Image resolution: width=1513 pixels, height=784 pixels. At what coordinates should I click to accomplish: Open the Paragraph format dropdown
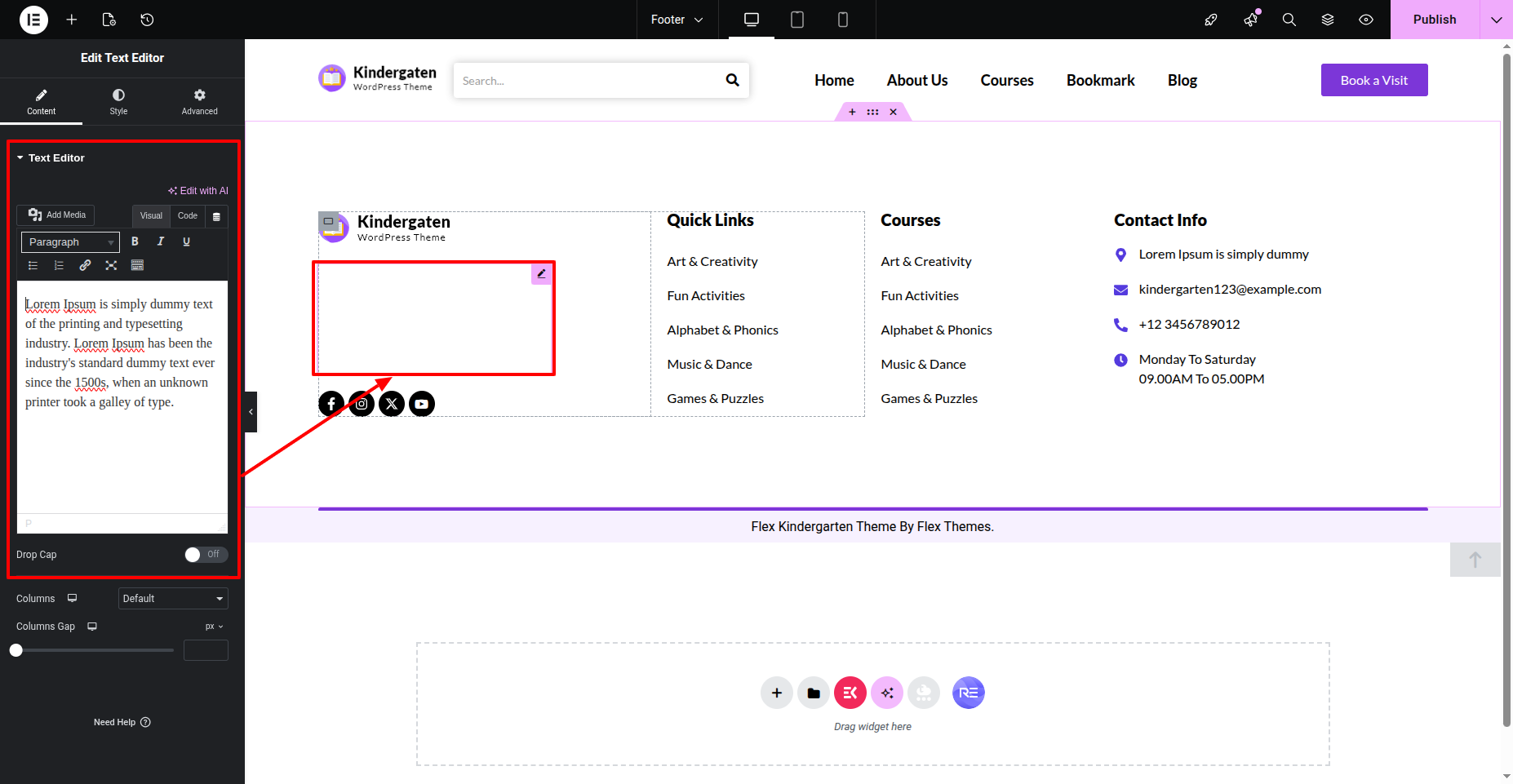(70, 242)
